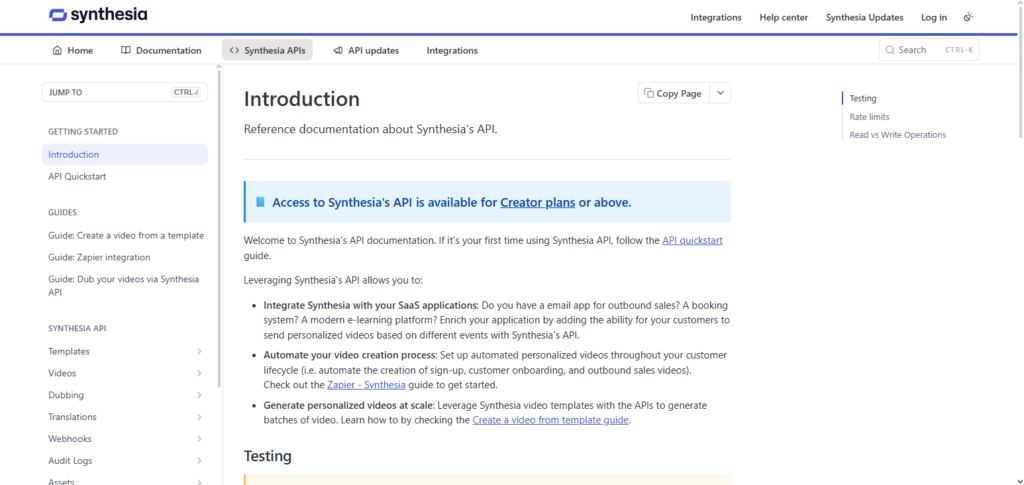Open the Copy Page dropdown arrow
Viewport: 1024px width, 485px height.
click(720, 93)
